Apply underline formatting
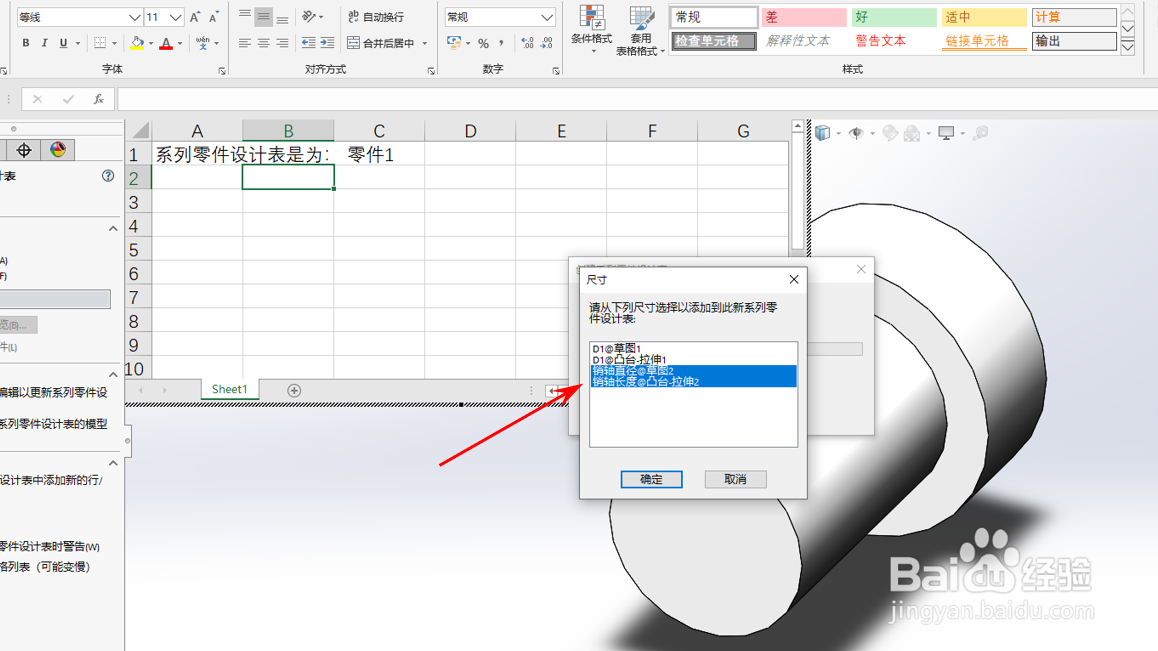Image resolution: width=1158 pixels, height=651 pixels. tap(64, 43)
